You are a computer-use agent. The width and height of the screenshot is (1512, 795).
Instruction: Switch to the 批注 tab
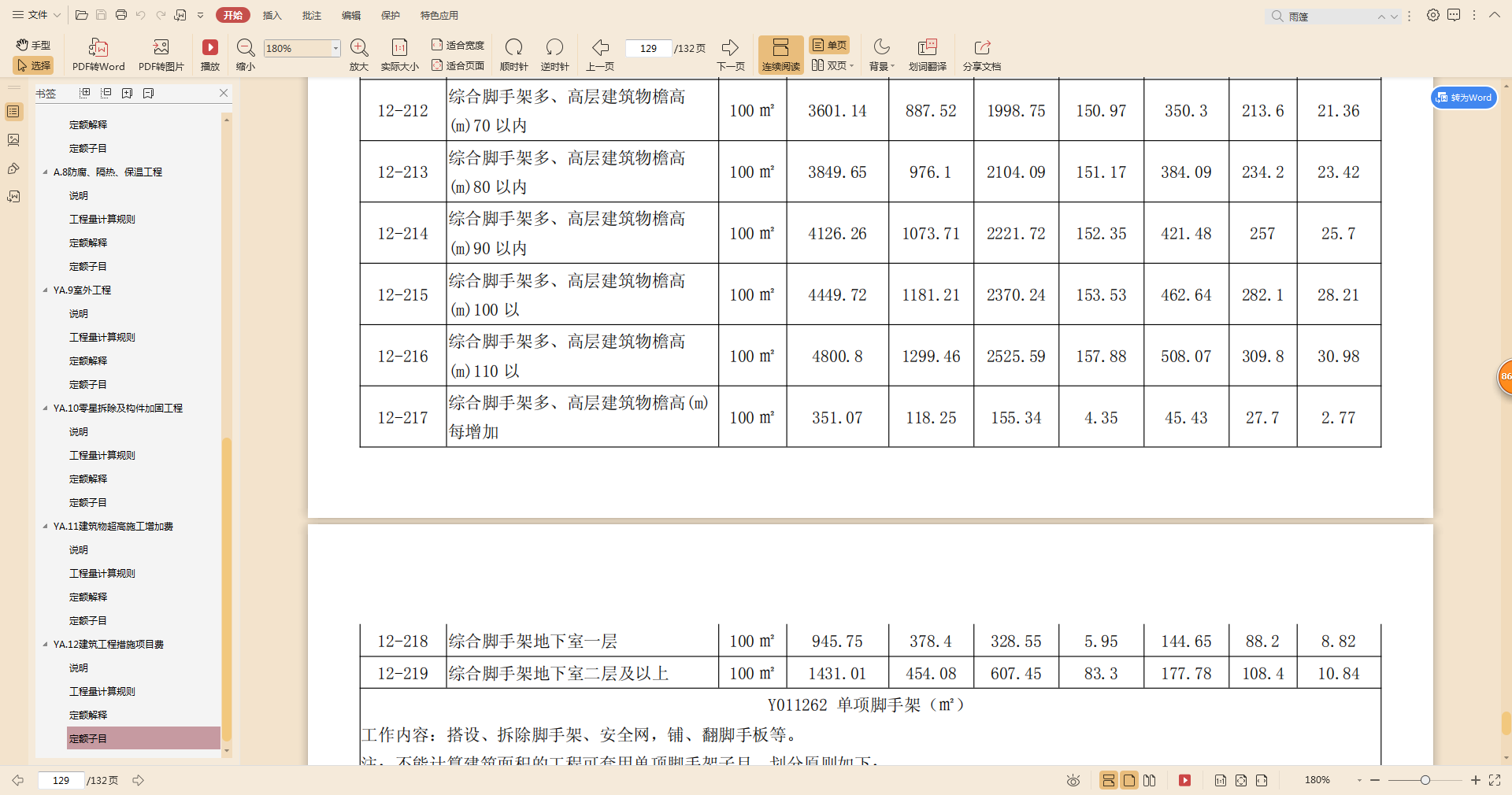click(x=311, y=15)
